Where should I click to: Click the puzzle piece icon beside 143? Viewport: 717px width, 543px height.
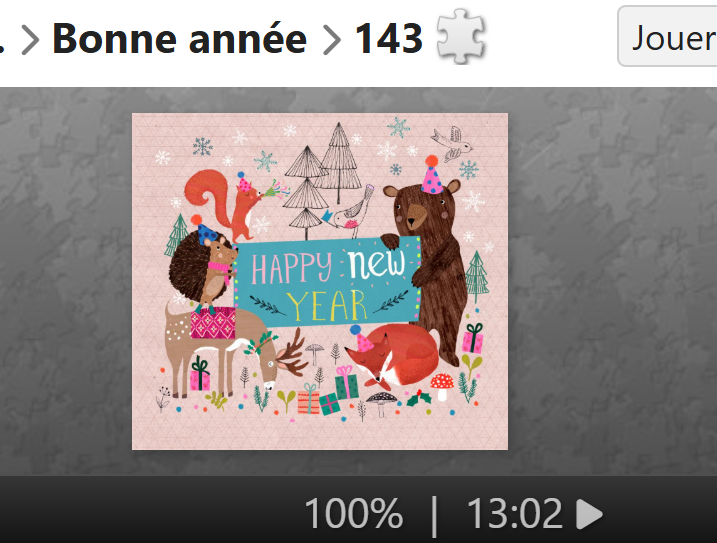[x=461, y=36]
